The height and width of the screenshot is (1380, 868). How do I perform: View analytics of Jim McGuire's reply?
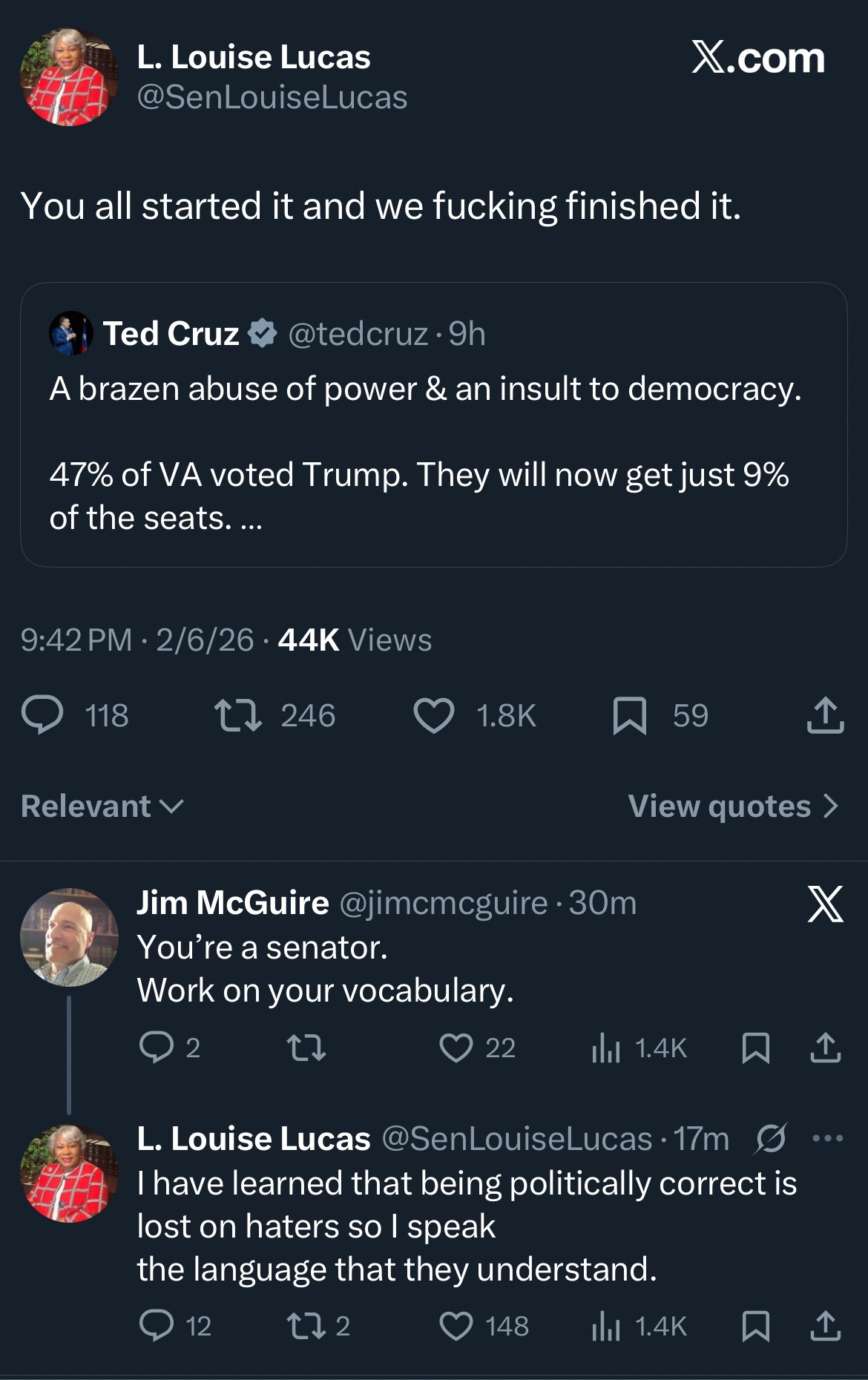click(606, 1048)
